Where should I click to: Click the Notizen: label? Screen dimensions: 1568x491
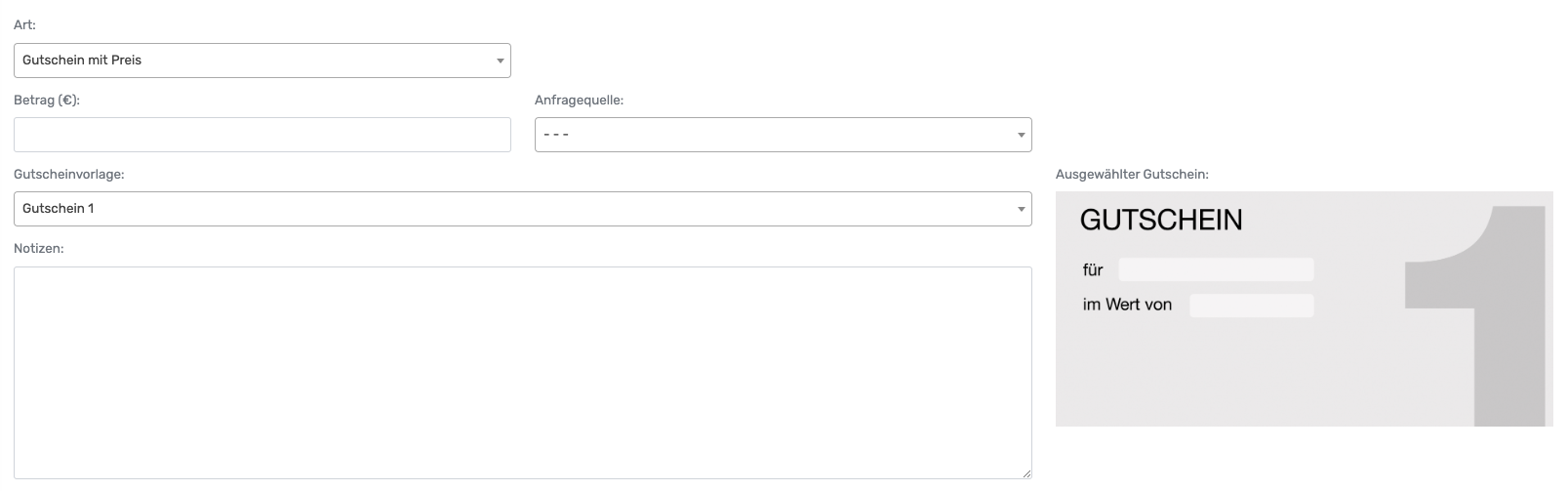(x=38, y=249)
